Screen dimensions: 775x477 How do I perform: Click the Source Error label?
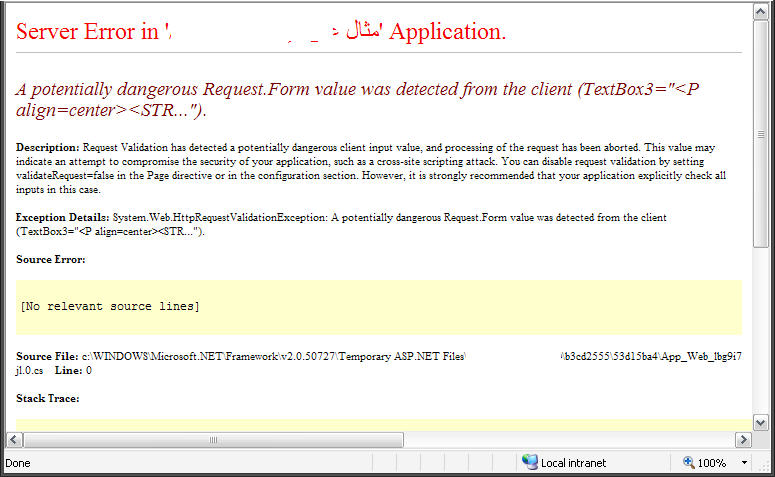coord(50,260)
